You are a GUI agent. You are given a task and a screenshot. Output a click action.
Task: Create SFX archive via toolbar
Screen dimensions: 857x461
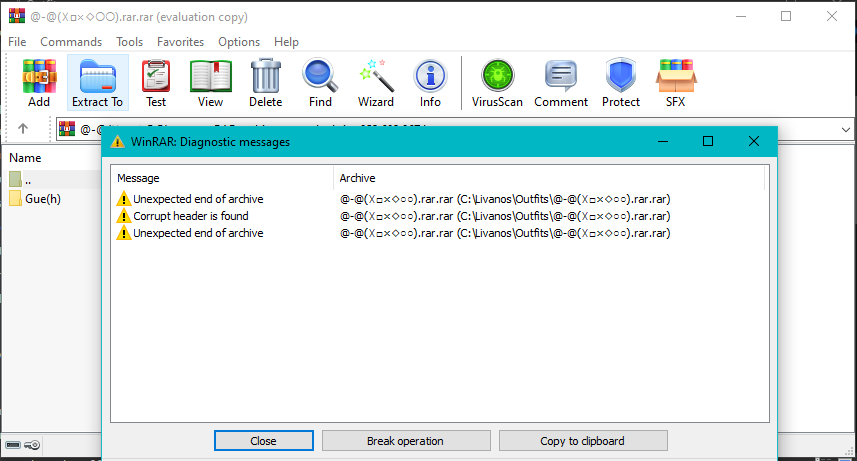click(676, 82)
